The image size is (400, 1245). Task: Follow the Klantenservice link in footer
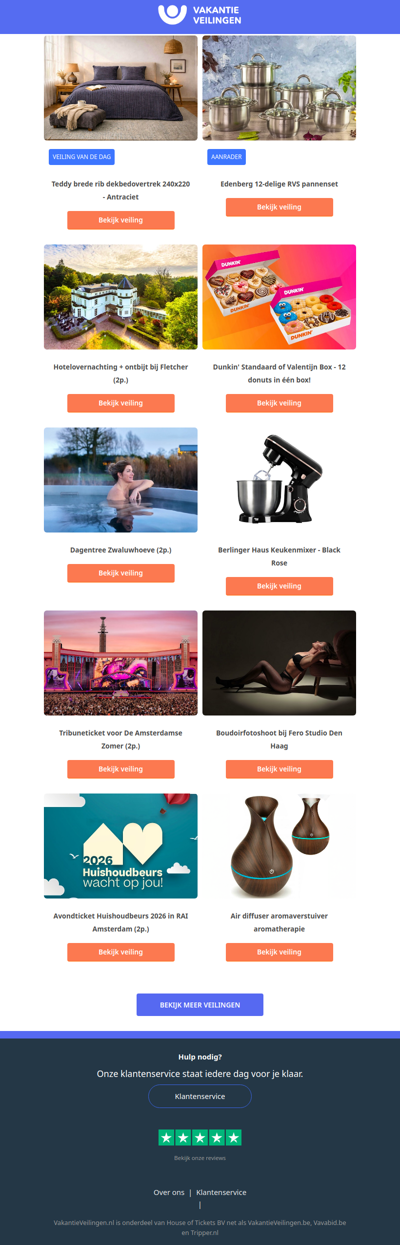(x=221, y=1192)
